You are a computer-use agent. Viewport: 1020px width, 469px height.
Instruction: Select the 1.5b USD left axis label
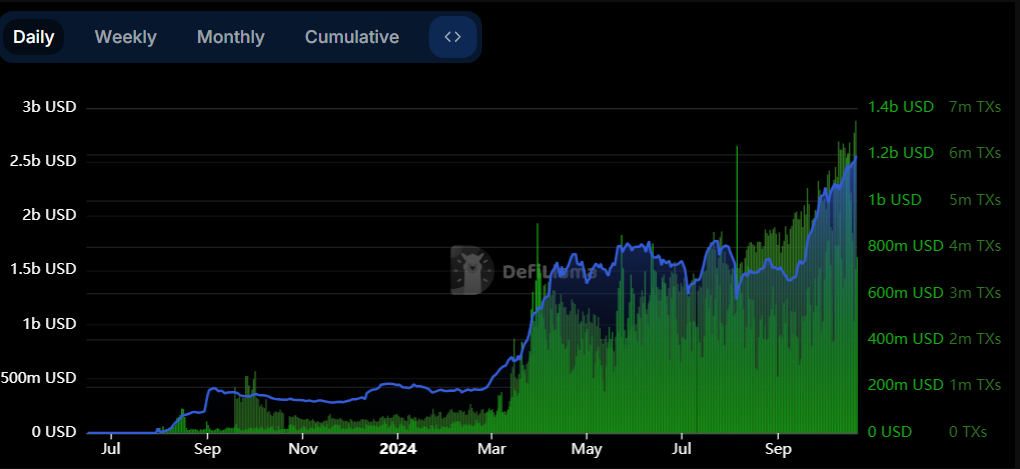[x=43, y=269]
